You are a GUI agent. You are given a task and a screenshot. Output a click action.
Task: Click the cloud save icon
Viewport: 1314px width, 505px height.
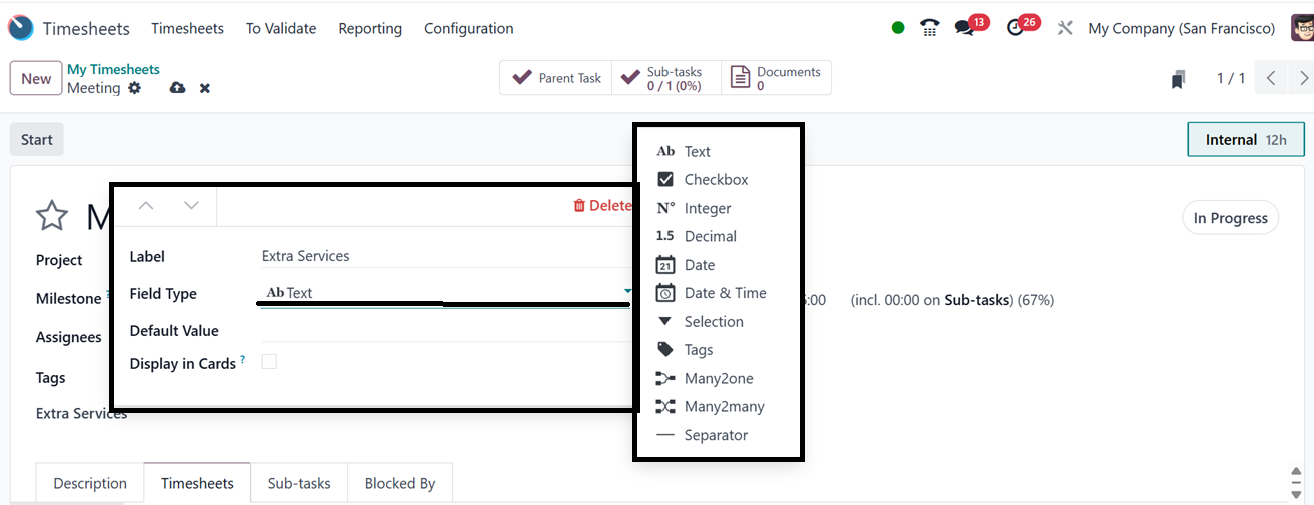click(x=177, y=88)
